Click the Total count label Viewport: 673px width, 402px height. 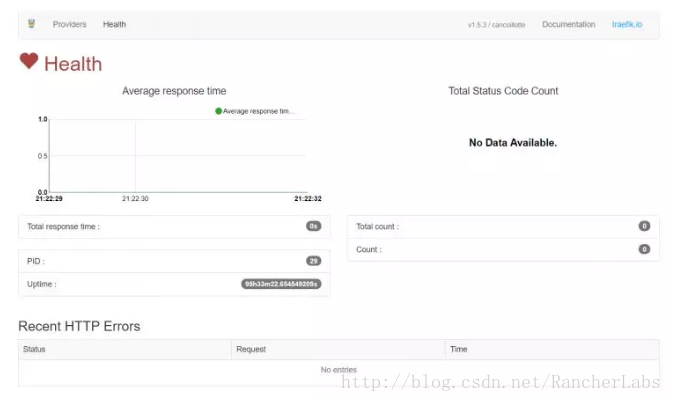(x=377, y=227)
